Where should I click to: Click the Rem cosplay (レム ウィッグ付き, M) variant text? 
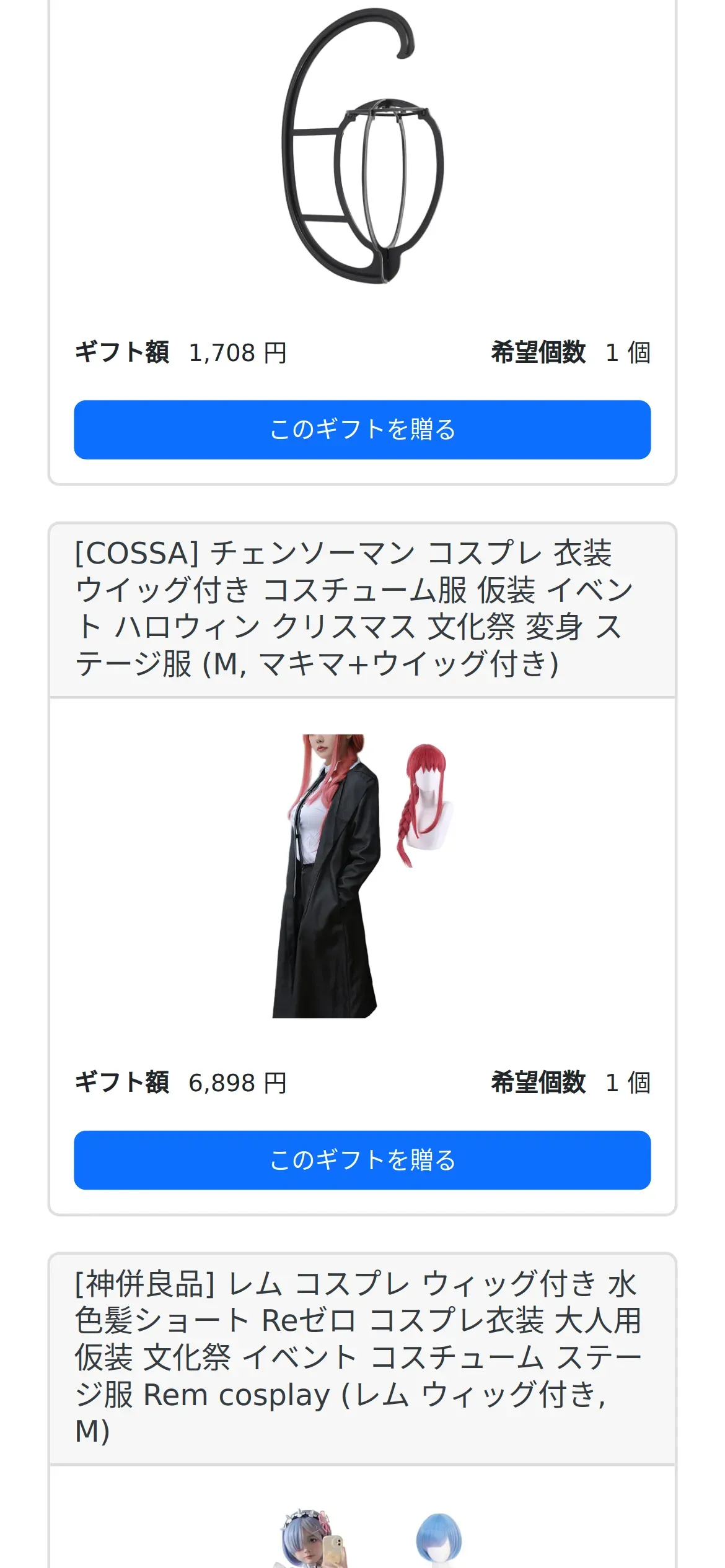(x=340, y=1413)
